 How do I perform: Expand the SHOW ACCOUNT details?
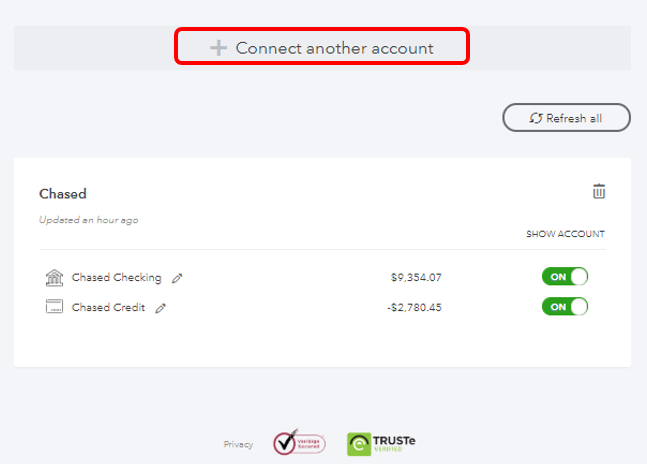565,234
